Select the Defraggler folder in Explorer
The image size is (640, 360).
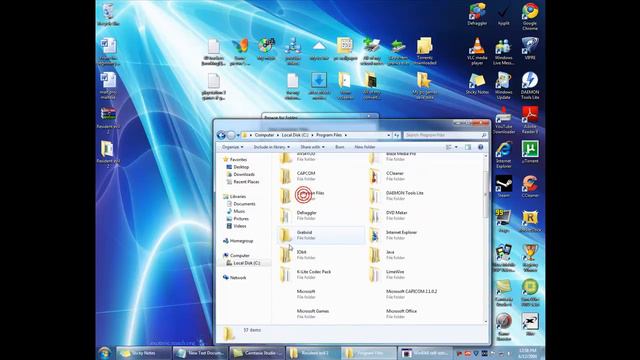[x=320, y=216]
